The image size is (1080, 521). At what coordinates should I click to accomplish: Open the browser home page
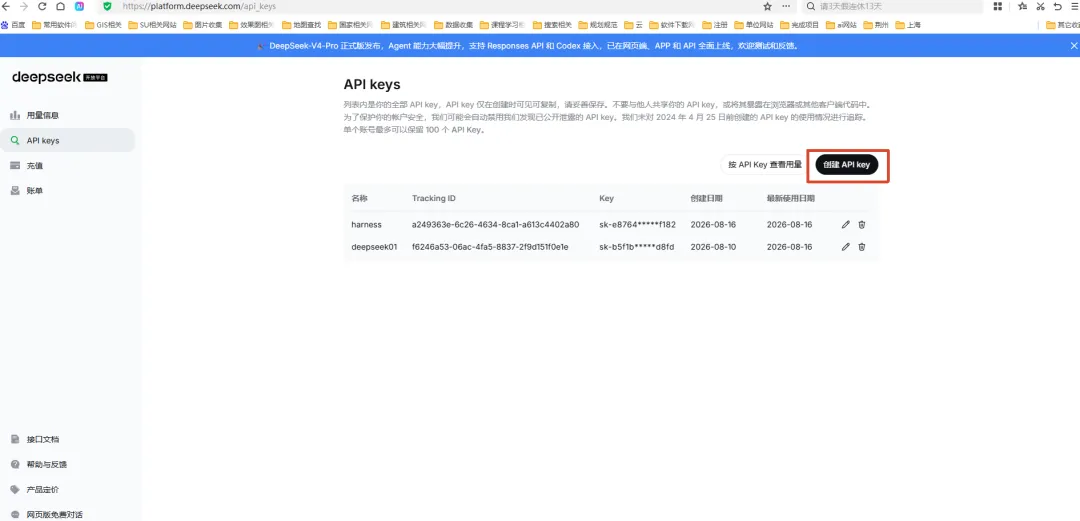point(61,6)
